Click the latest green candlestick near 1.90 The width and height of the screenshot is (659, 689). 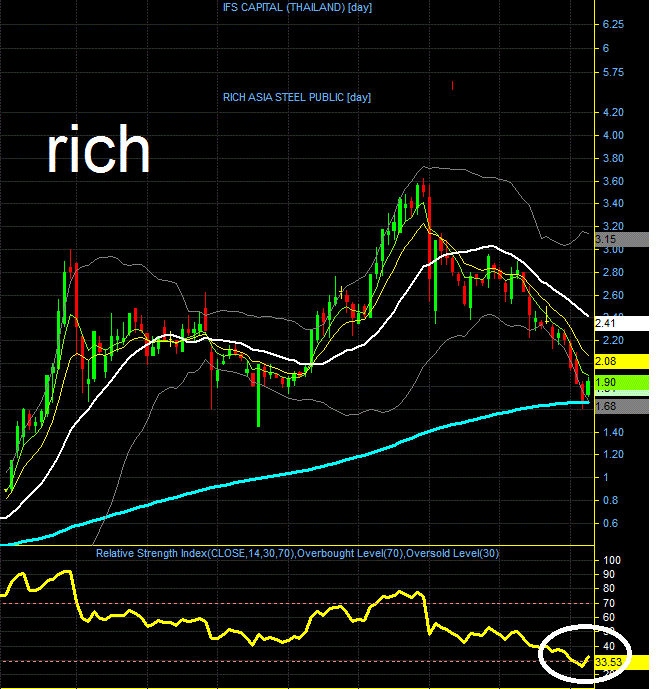(588, 388)
